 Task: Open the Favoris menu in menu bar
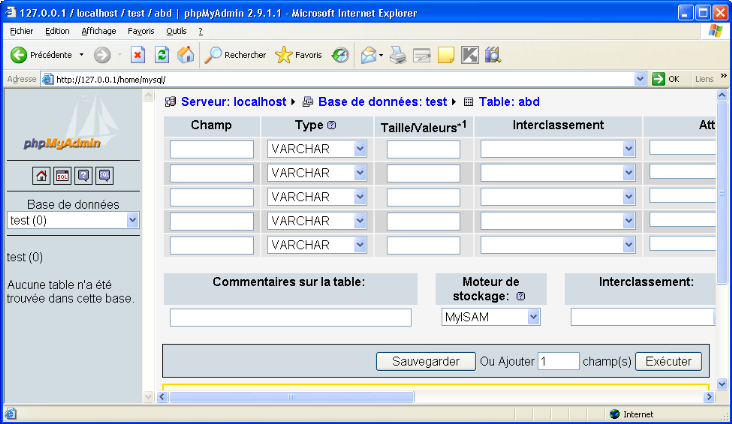click(x=141, y=31)
